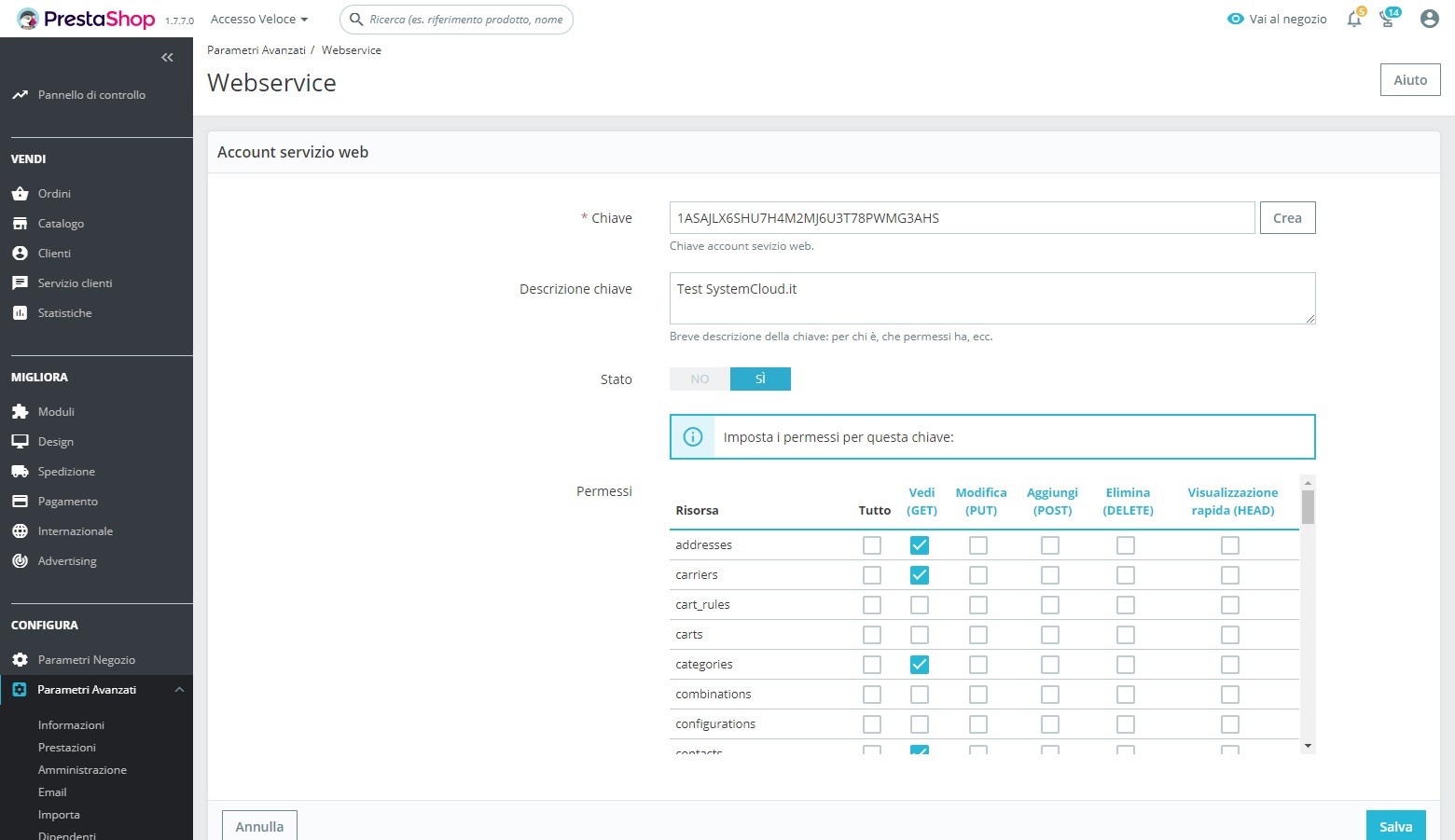
Task: Click the eye icon next to Vai al negozio
Action: click(x=1236, y=19)
